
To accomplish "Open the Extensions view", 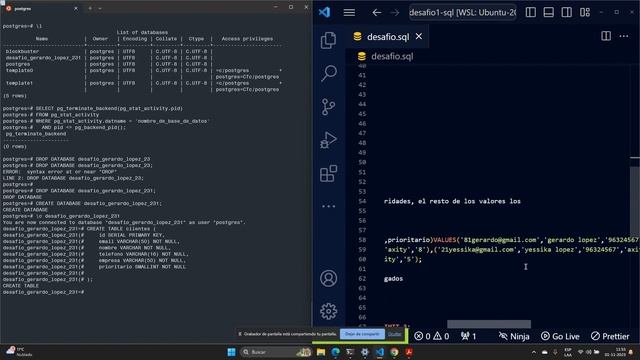I will (329, 173).
